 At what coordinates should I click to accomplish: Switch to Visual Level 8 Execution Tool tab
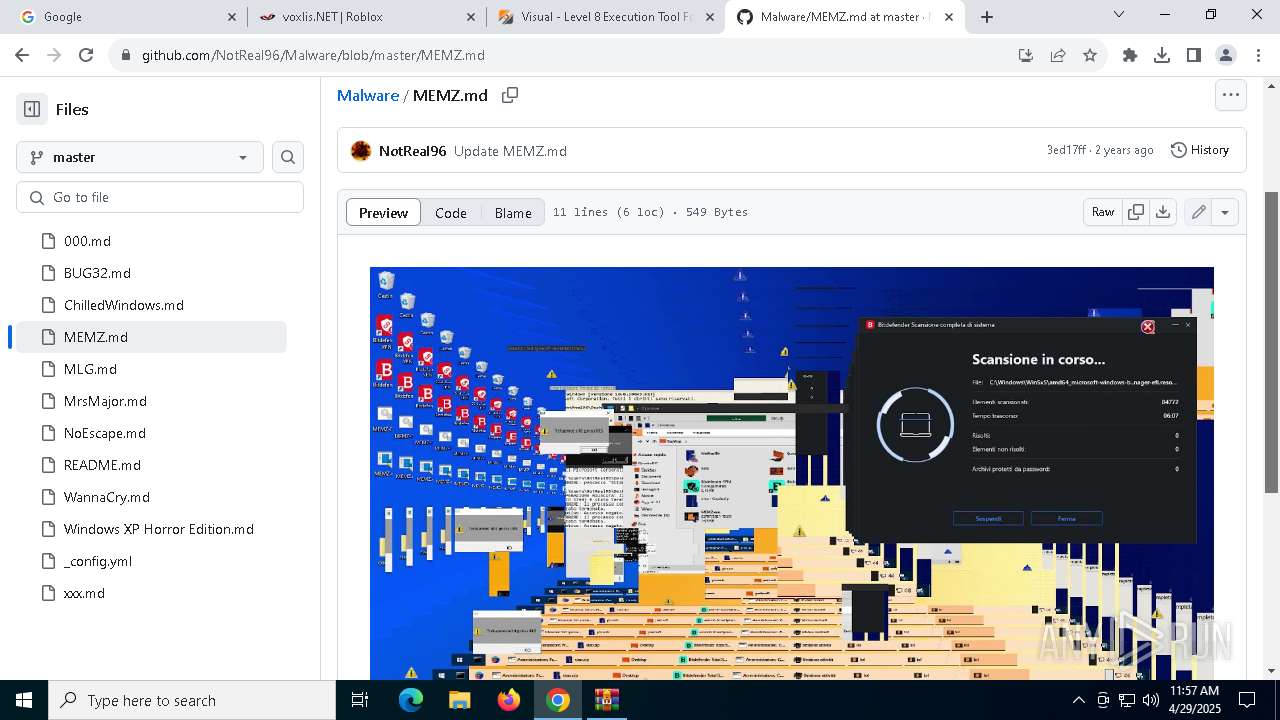click(x=606, y=17)
